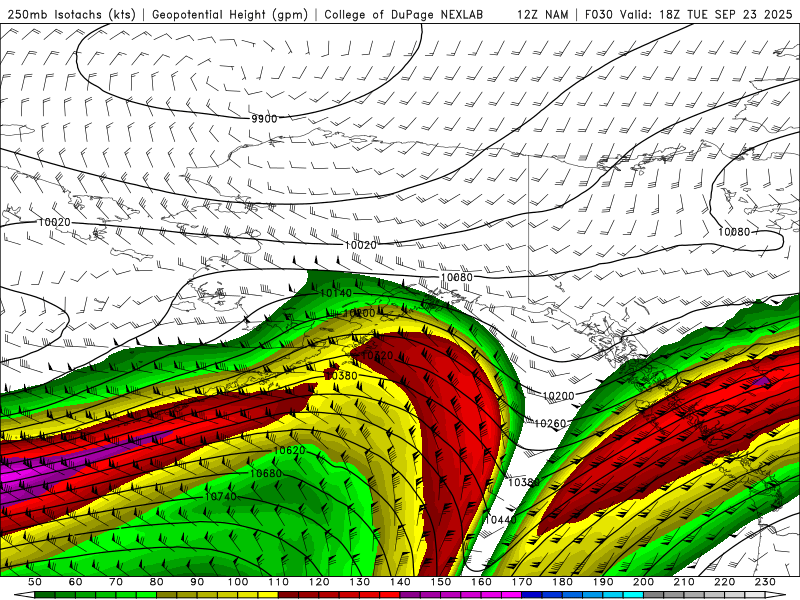The image size is (800, 600).
Task: Click the 9900 height contour label
Action: tap(264, 119)
